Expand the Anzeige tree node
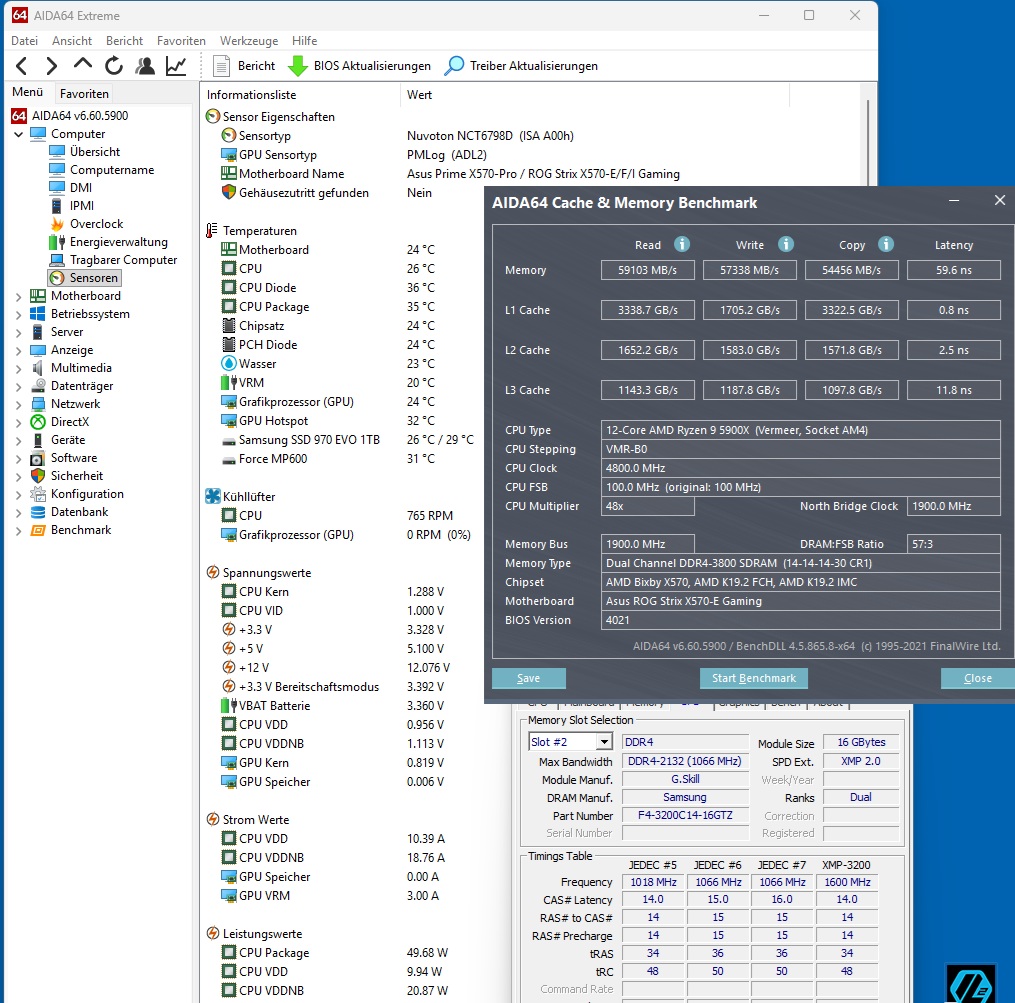Image resolution: width=1015 pixels, height=1003 pixels. 18,350
